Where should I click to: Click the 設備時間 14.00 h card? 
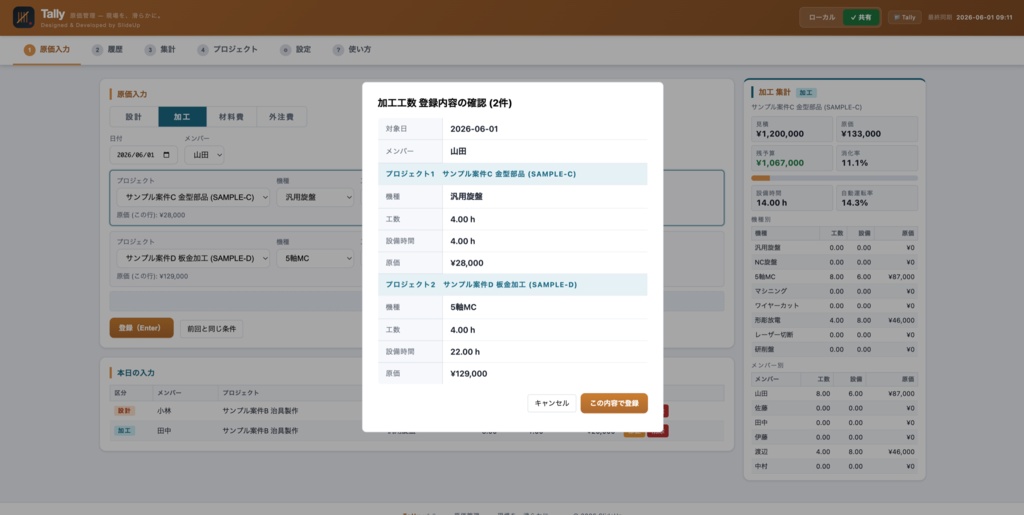point(792,198)
